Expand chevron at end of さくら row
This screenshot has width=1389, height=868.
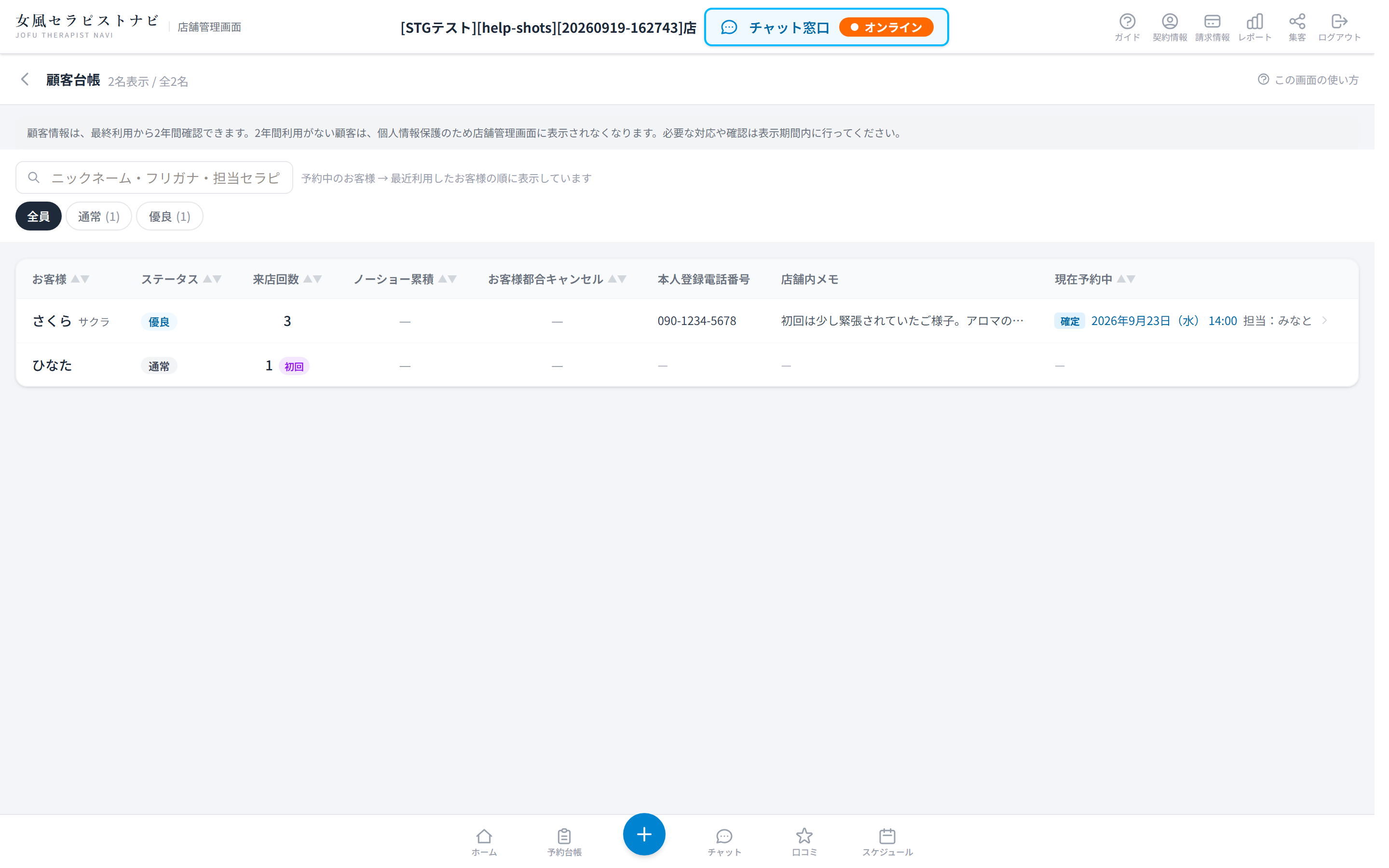click(1325, 320)
